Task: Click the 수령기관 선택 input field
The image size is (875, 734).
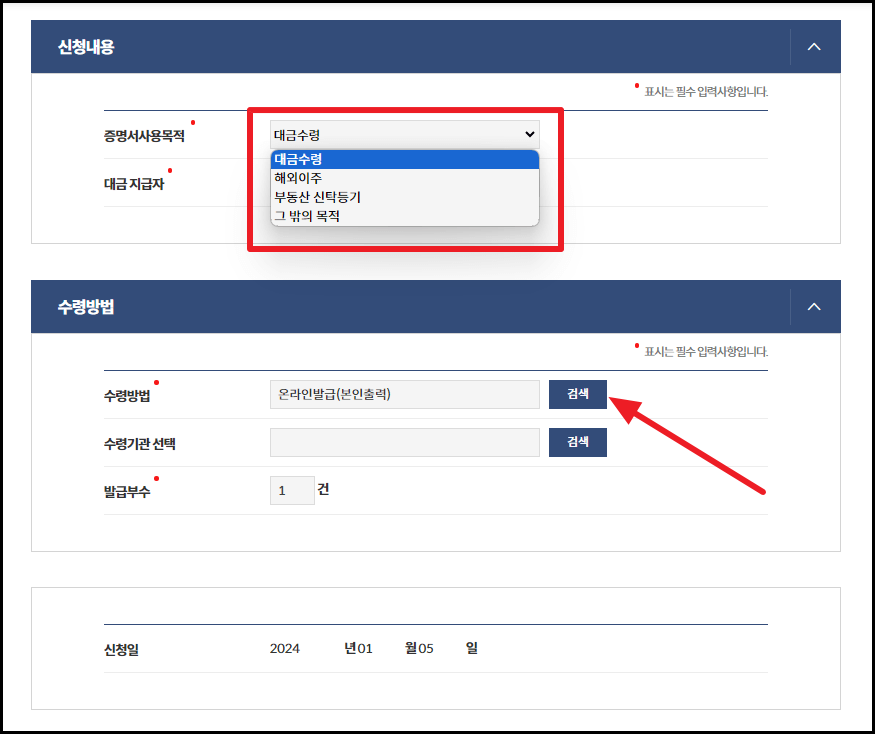Action: point(404,442)
